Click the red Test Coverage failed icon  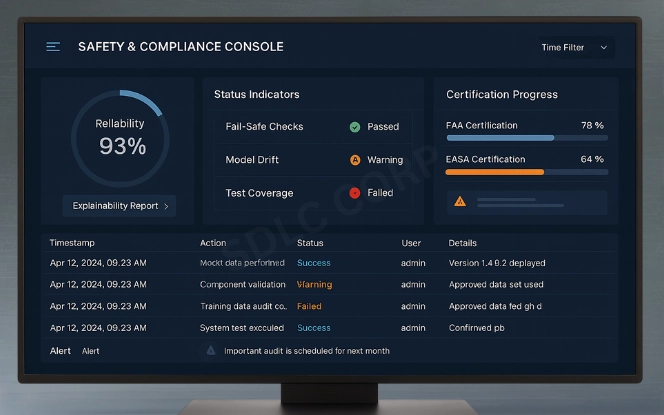(x=355, y=193)
